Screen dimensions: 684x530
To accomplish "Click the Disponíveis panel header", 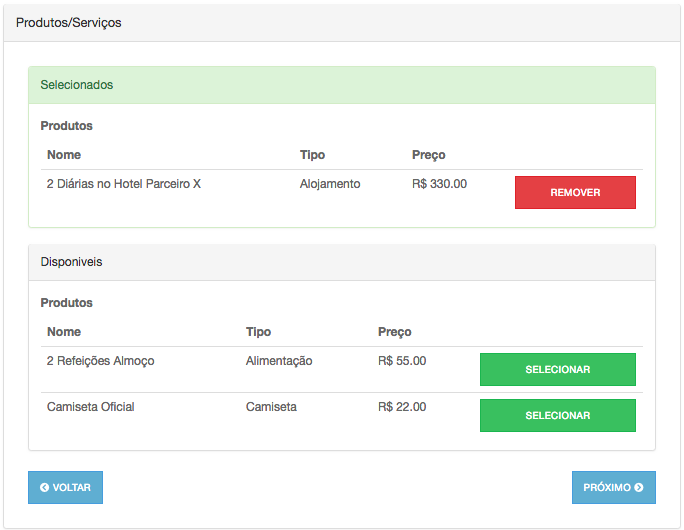I will click(x=342, y=262).
